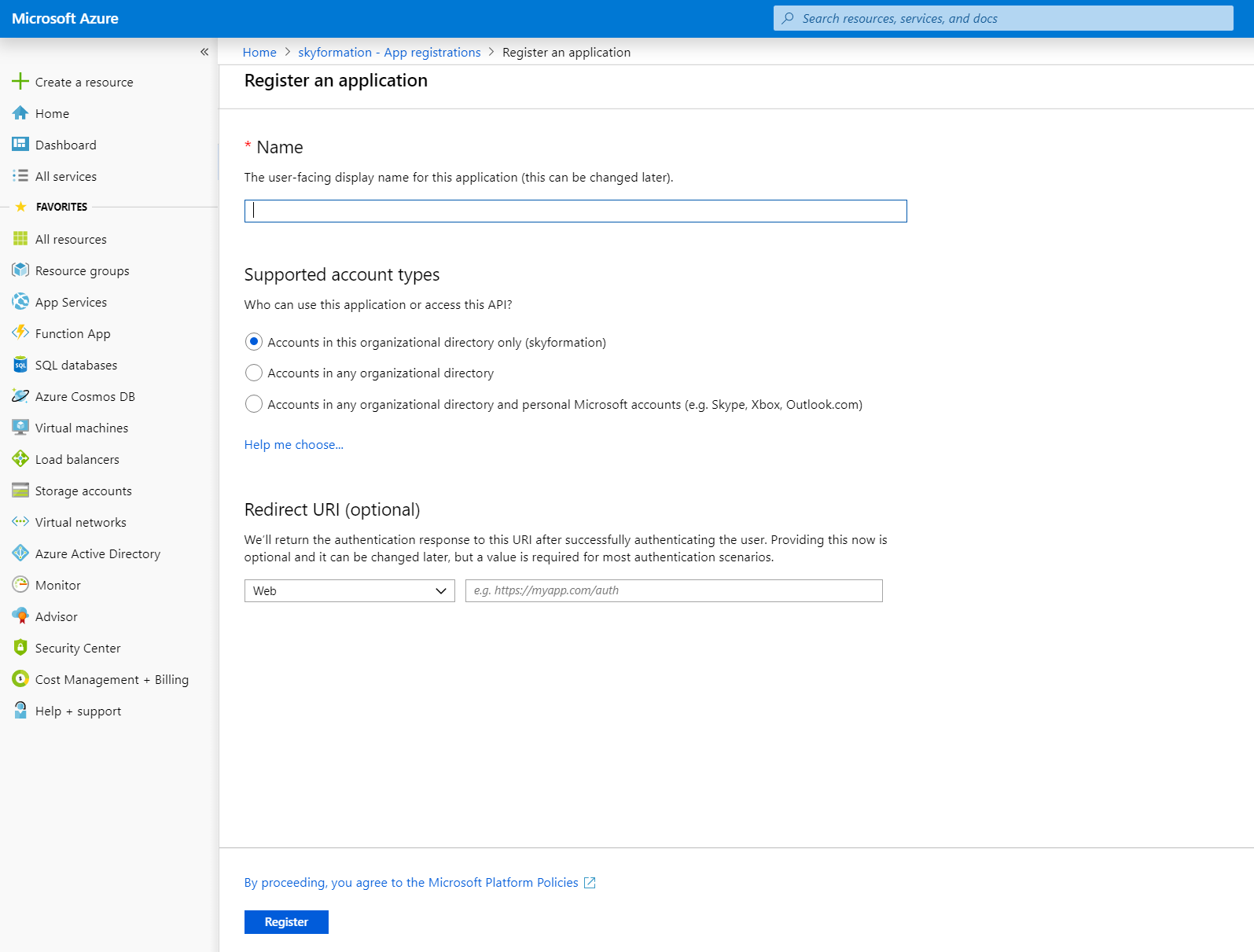Click the Storage accounts icon

(x=20, y=490)
